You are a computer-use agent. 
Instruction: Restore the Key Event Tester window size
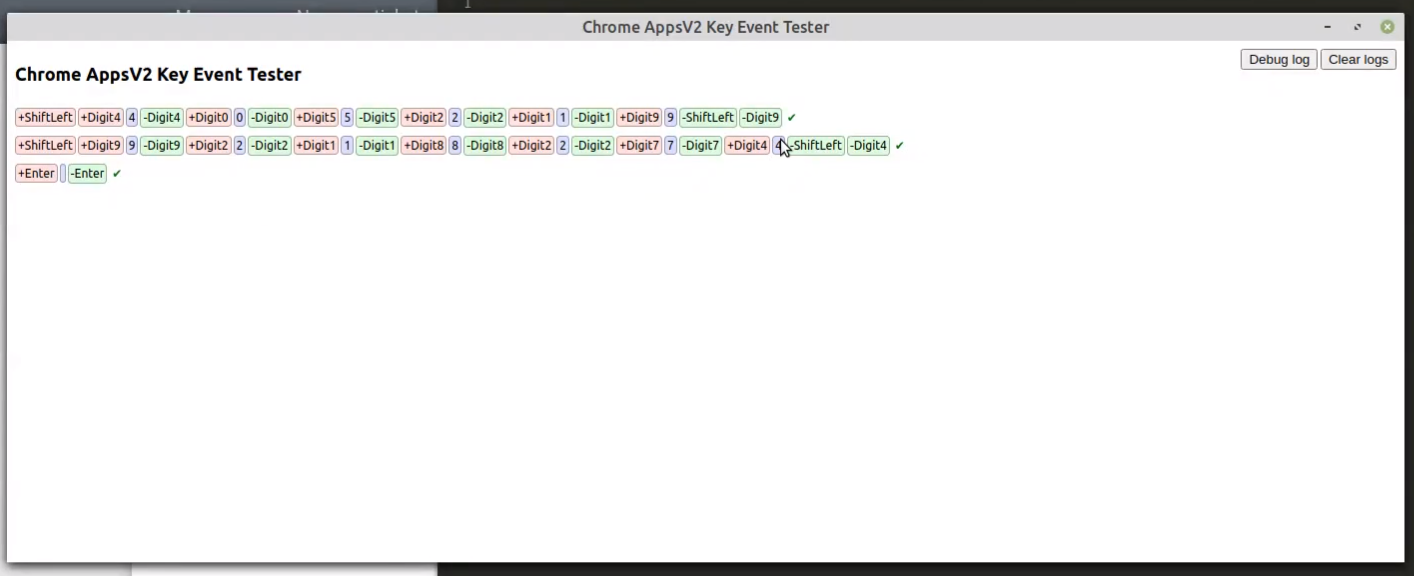point(1357,27)
